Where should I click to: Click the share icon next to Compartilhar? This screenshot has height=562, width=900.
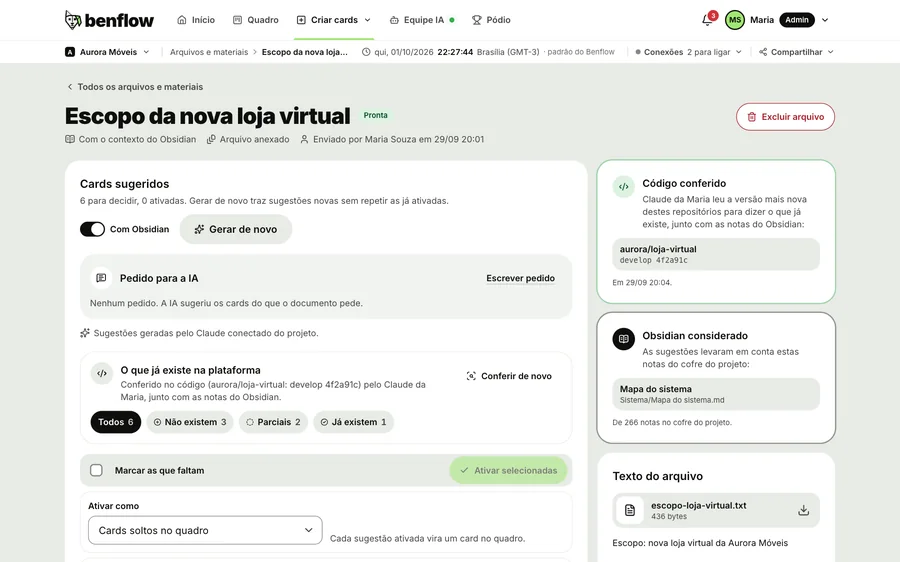pyautogui.click(x=763, y=52)
